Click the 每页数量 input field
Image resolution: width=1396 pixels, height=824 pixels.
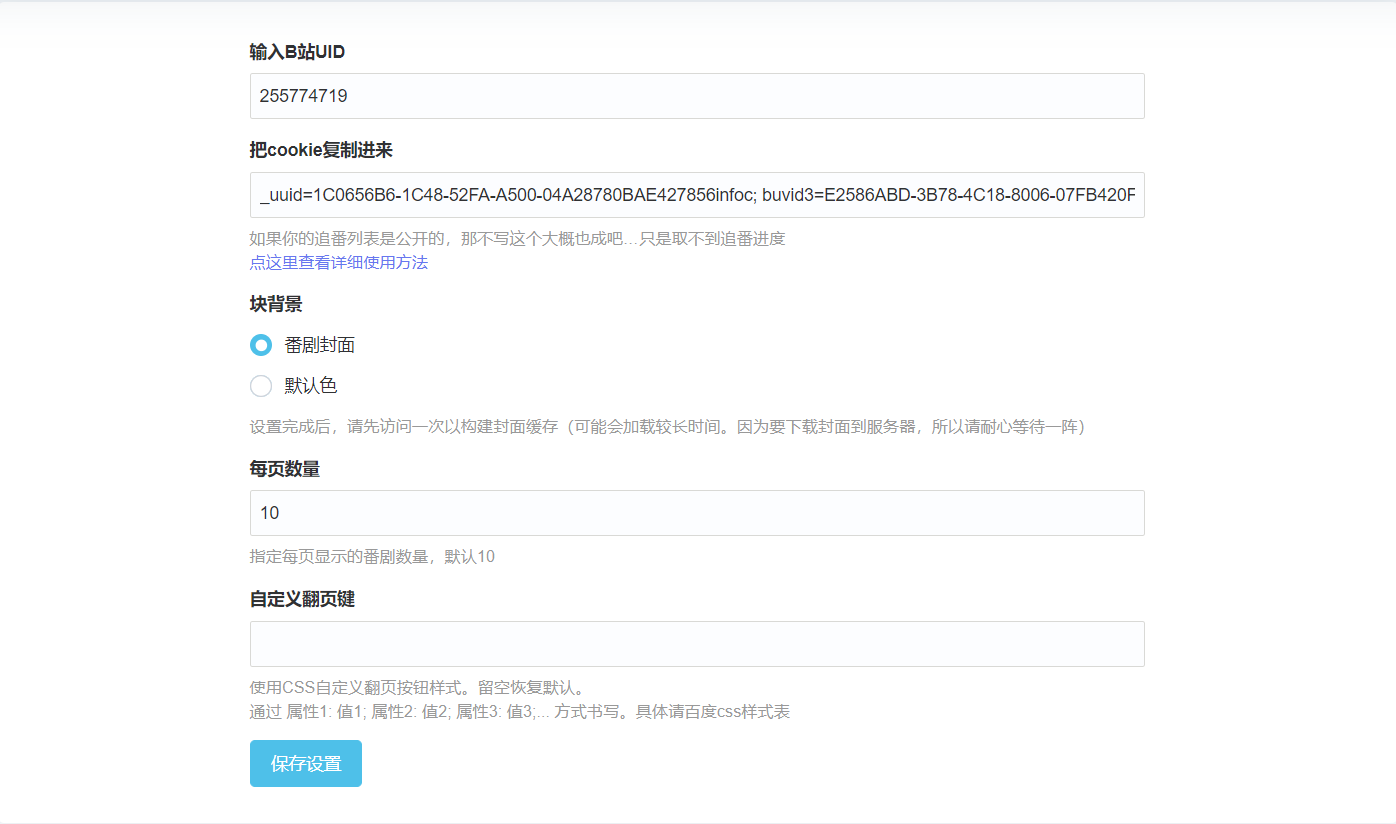point(697,513)
